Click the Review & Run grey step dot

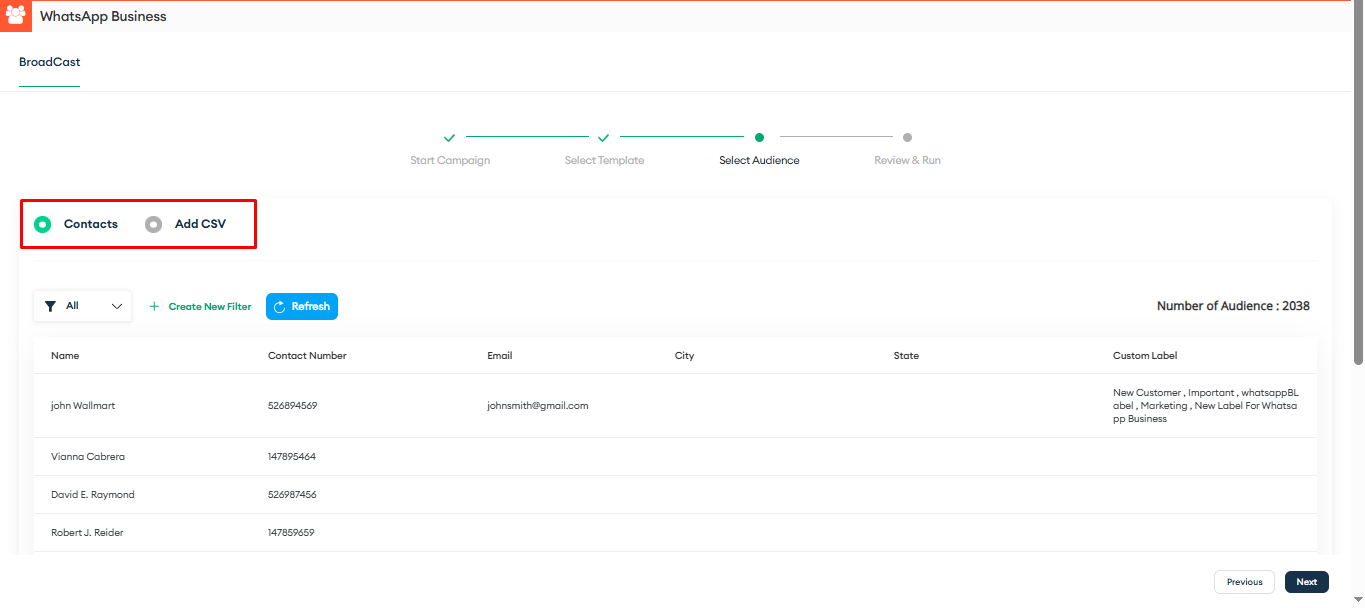click(x=907, y=137)
